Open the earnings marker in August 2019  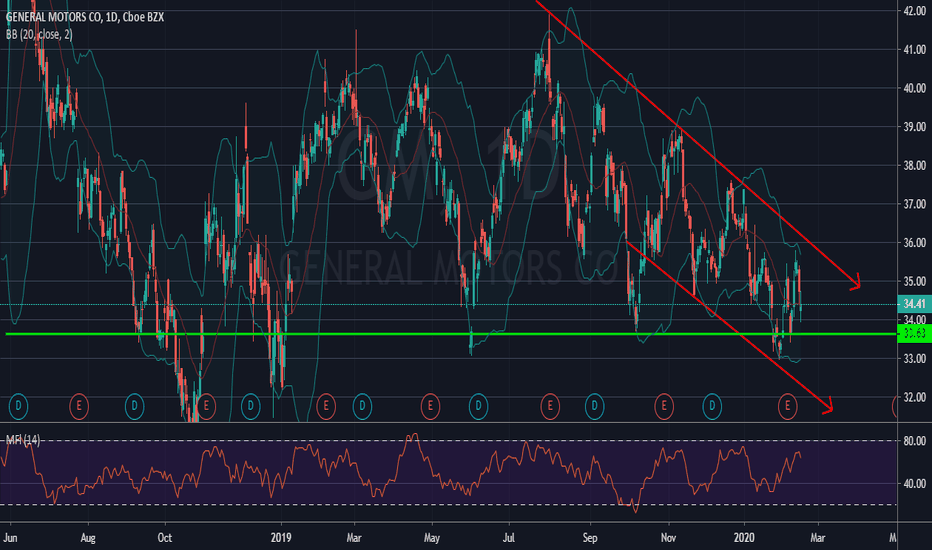pos(550,407)
